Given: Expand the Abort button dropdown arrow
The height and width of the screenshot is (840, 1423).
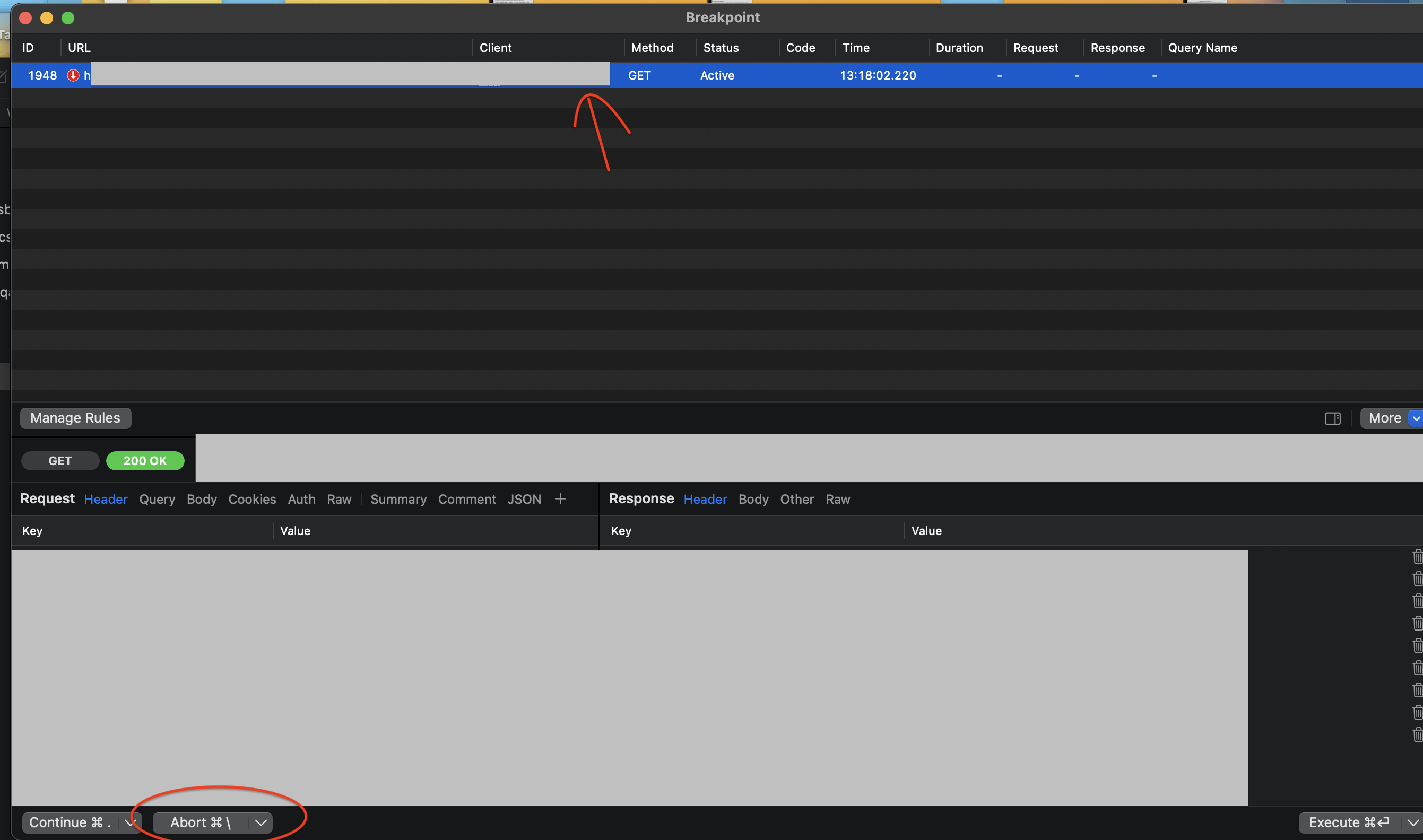Looking at the screenshot, I should pos(261,822).
